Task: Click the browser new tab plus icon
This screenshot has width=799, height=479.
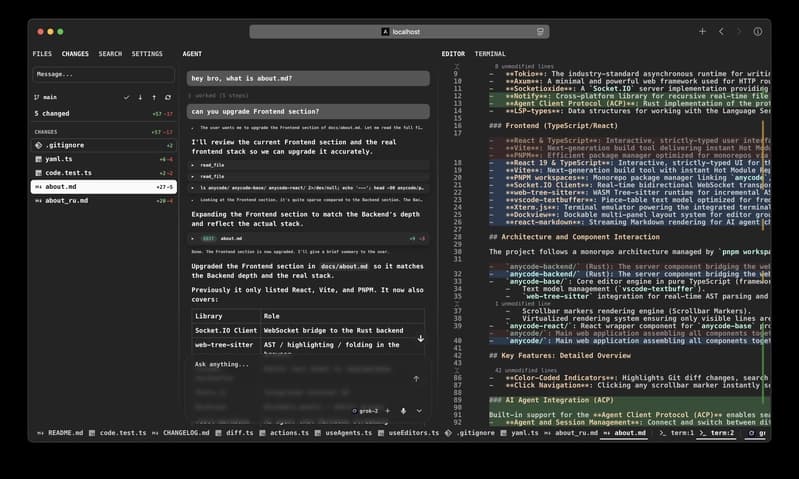Action: coord(702,32)
